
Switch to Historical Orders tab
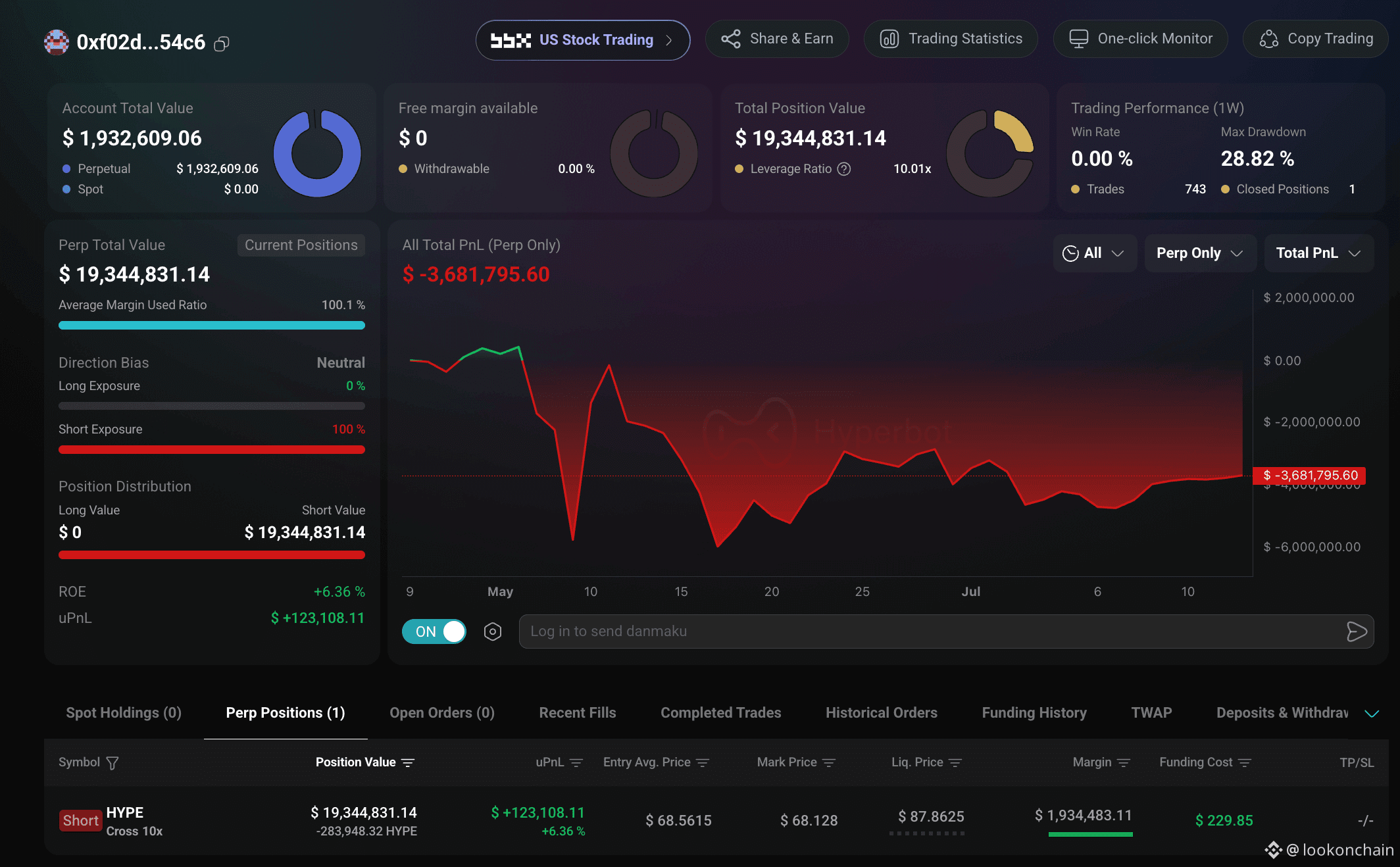pyautogui.click(x=882, y=713)
